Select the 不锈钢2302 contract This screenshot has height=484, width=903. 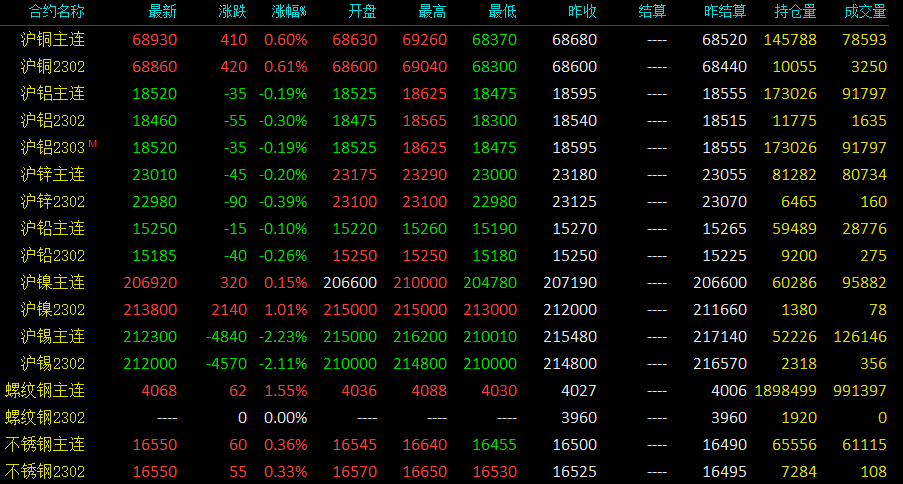45,471
